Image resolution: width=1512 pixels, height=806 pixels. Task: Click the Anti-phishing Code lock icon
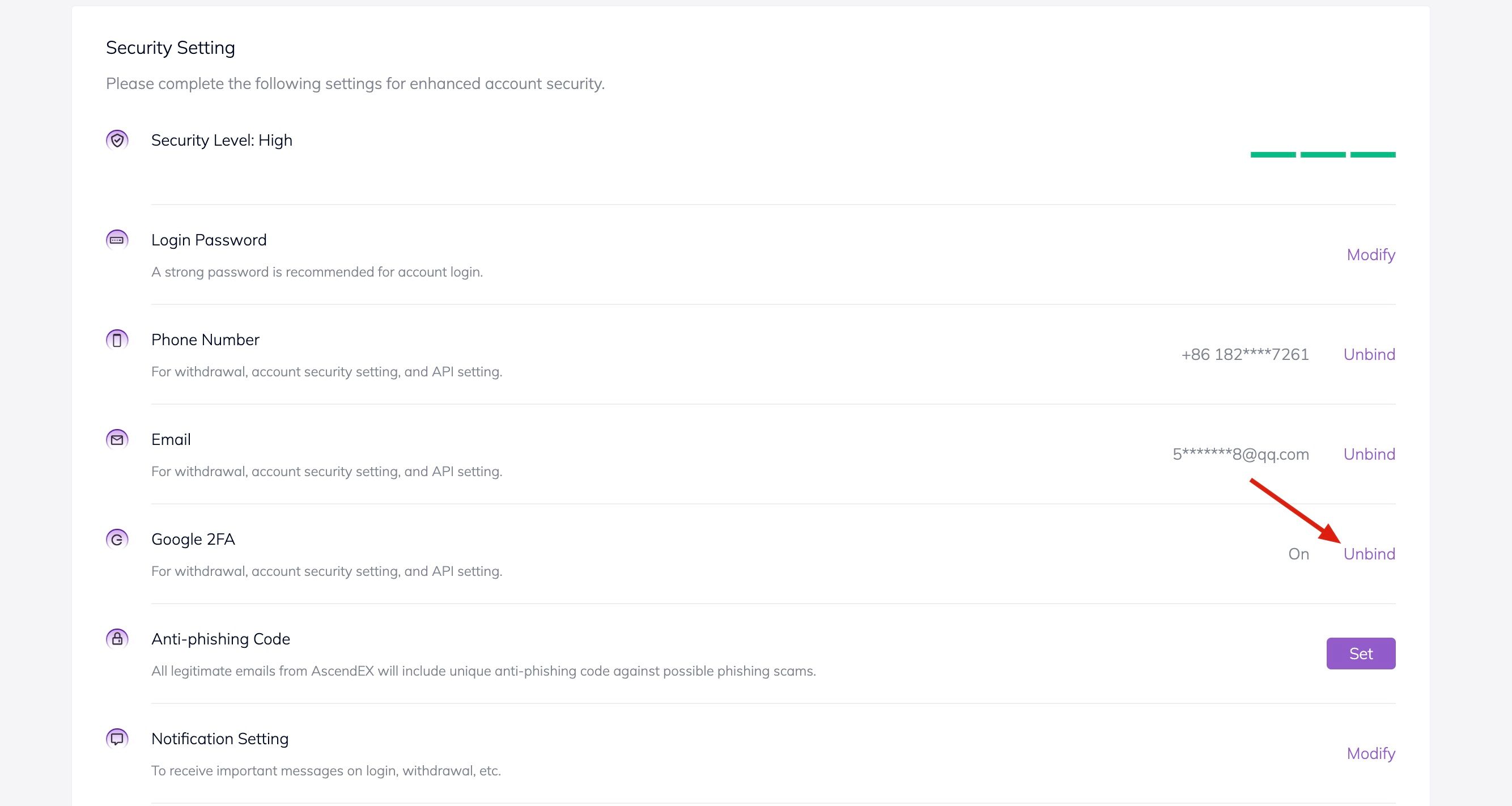117,639
